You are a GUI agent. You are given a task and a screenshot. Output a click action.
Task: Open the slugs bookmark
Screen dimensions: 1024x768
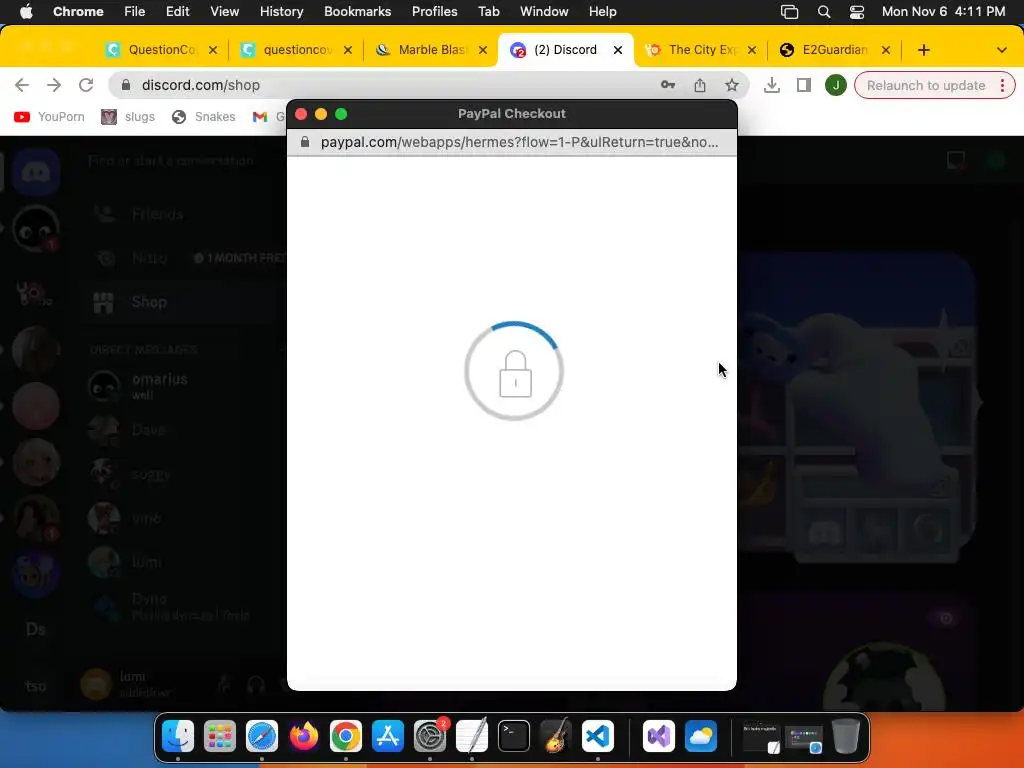[x=128, y=117]
